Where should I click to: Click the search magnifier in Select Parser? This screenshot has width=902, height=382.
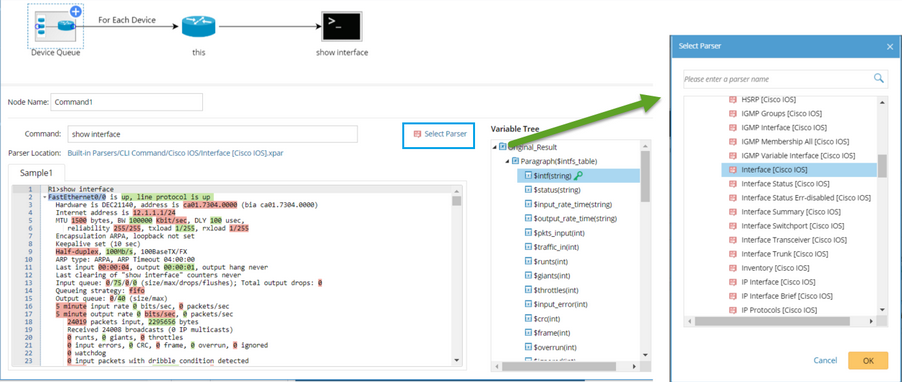(x=878, y=78)
